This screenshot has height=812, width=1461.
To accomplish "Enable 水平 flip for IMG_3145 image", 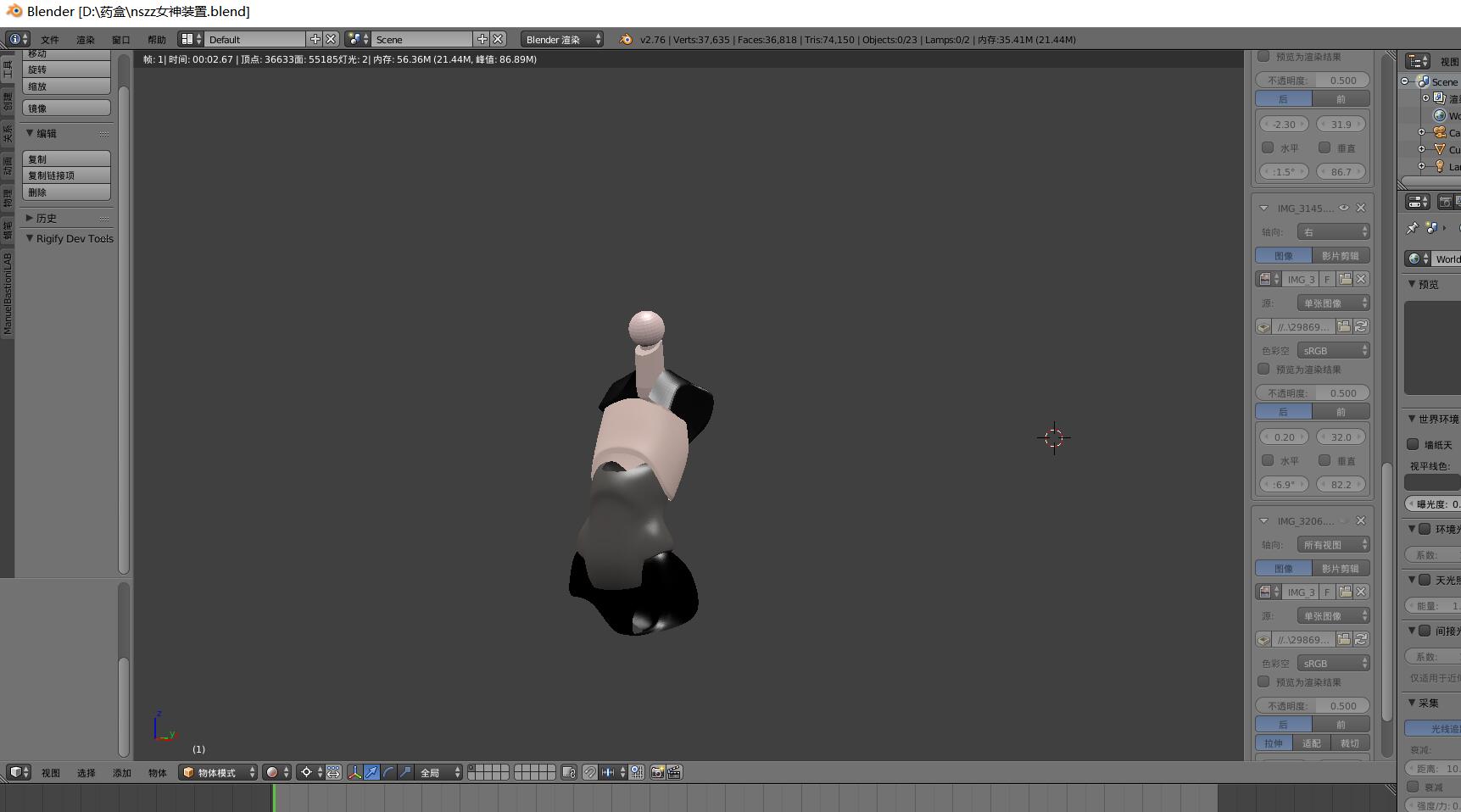I will pyautogui.click(x=1268, y=460).
